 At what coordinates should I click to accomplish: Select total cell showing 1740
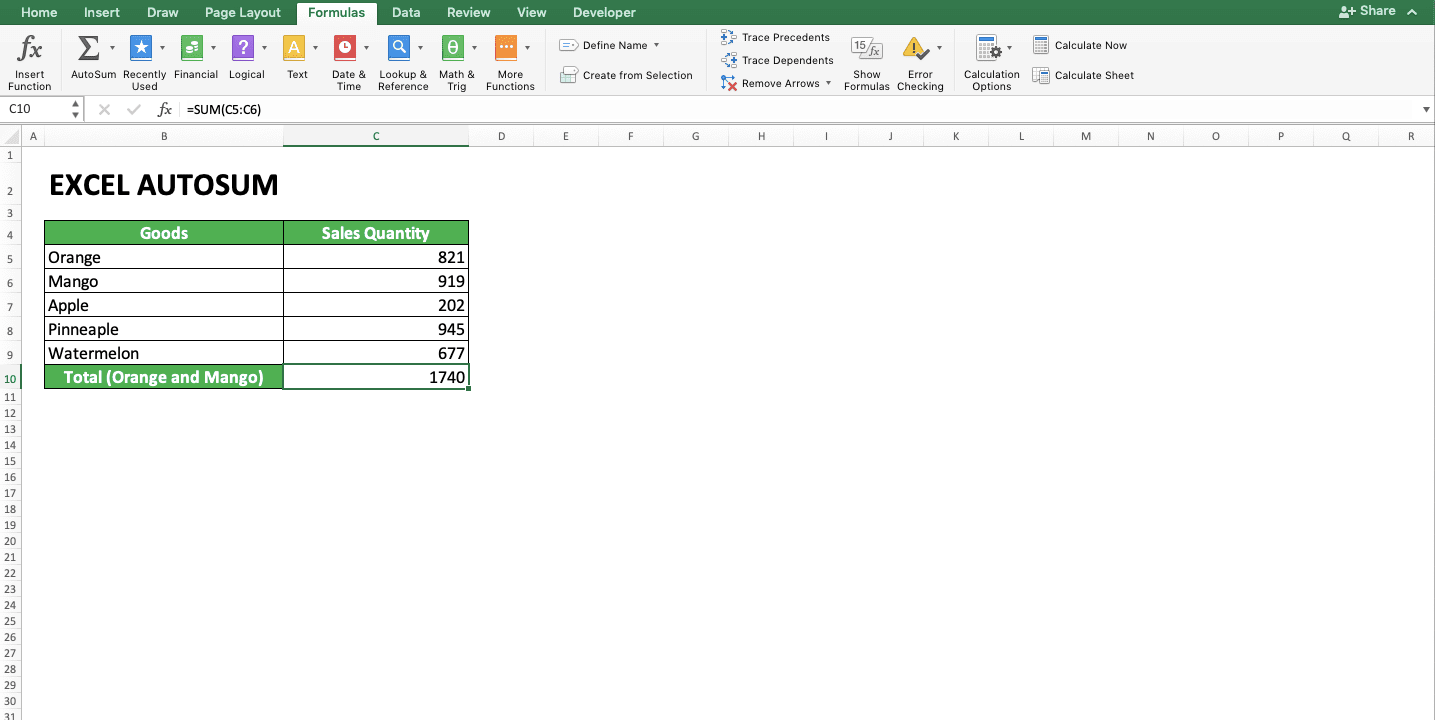tap(376, 377)
